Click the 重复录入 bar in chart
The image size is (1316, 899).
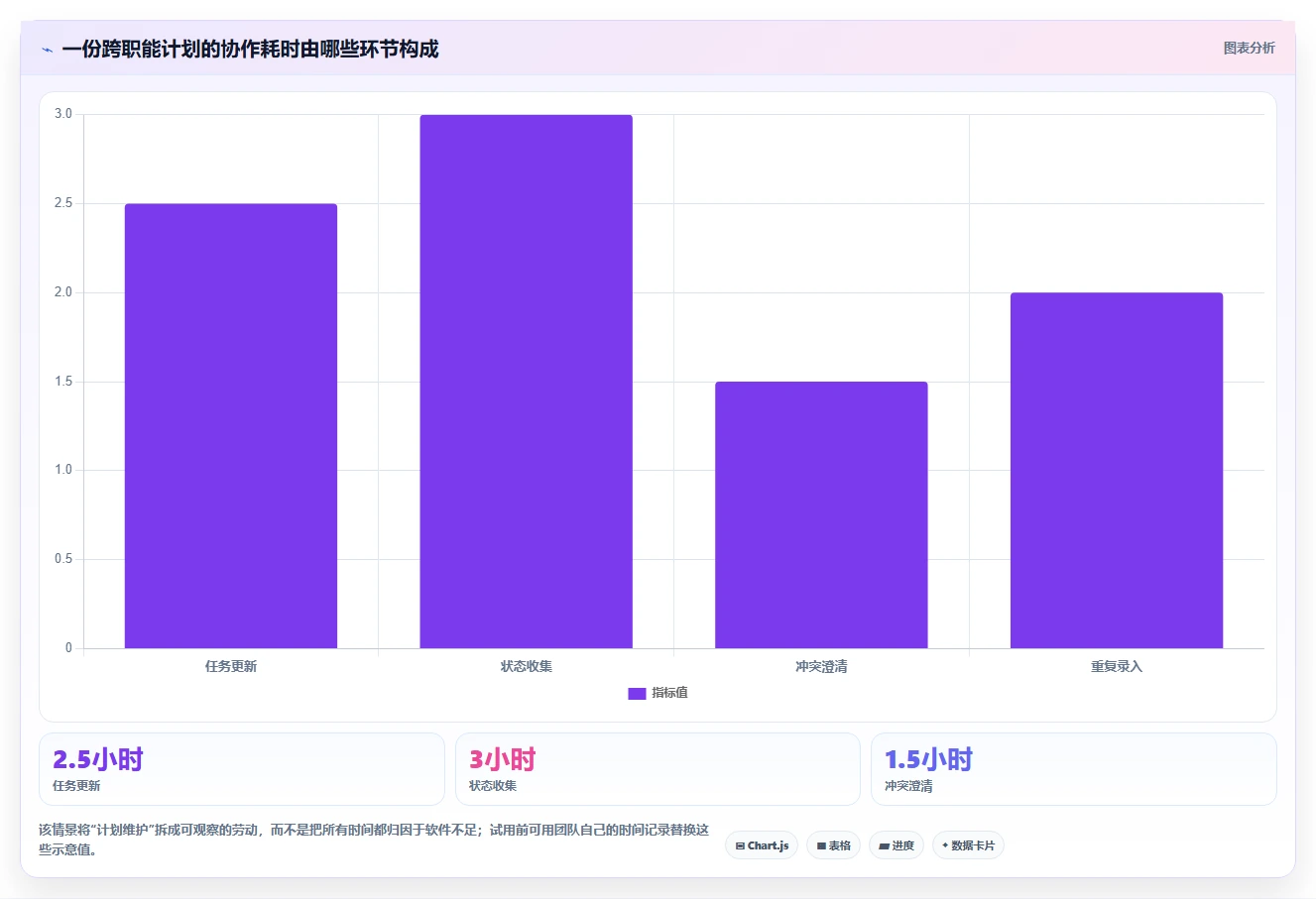pos(1117,471)
